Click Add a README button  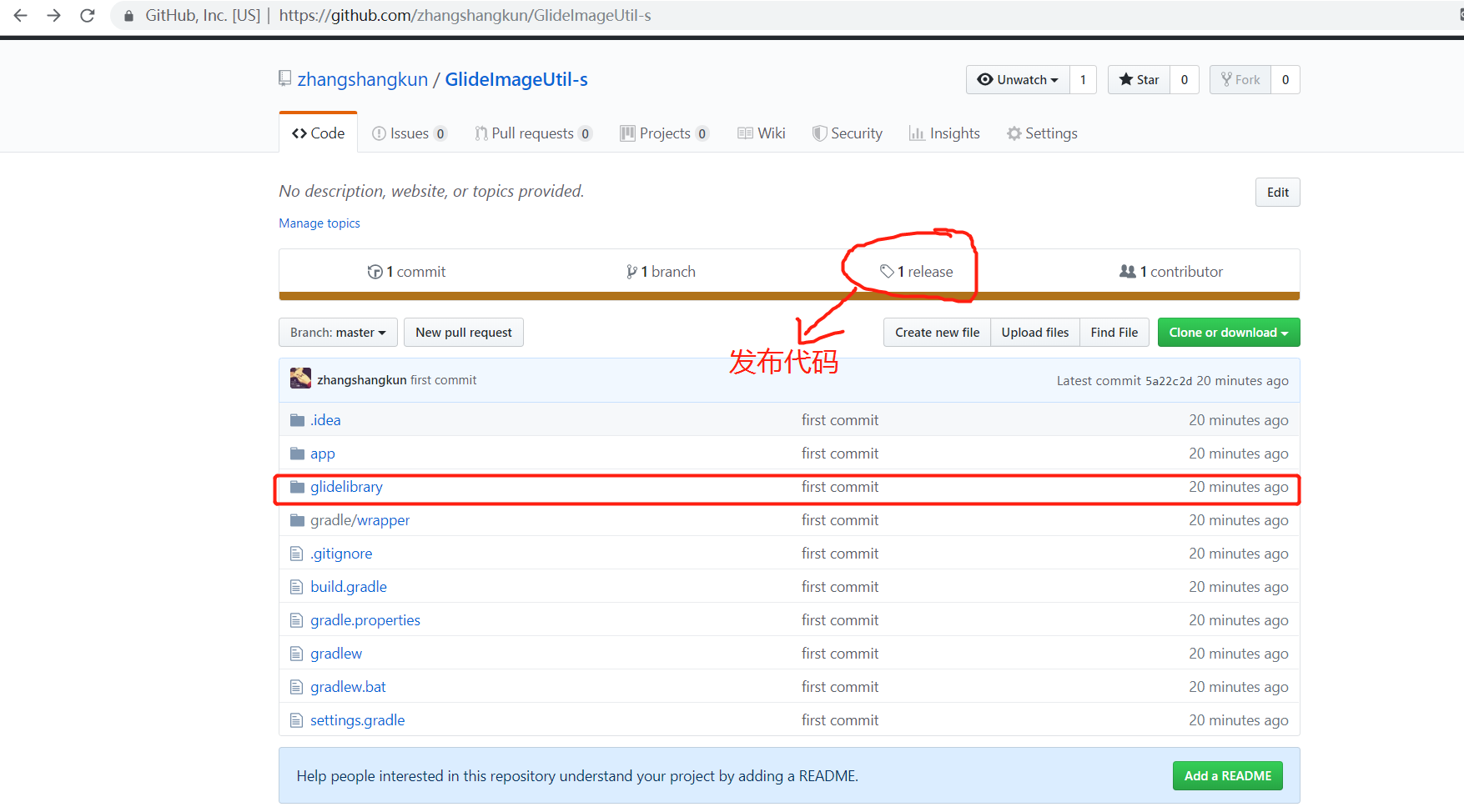pos(1227,775)
